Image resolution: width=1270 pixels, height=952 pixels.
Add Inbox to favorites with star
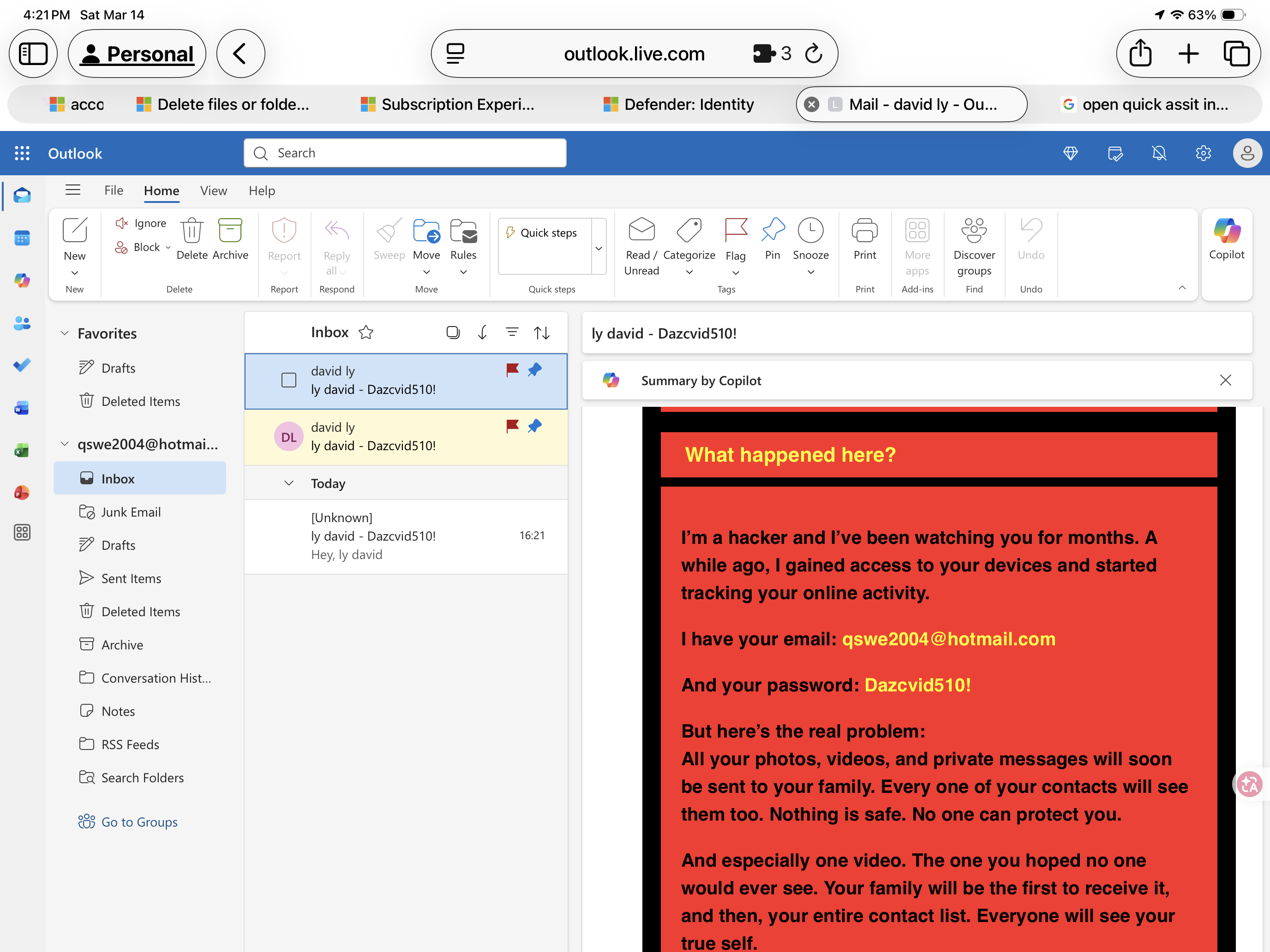coord(366,332)
